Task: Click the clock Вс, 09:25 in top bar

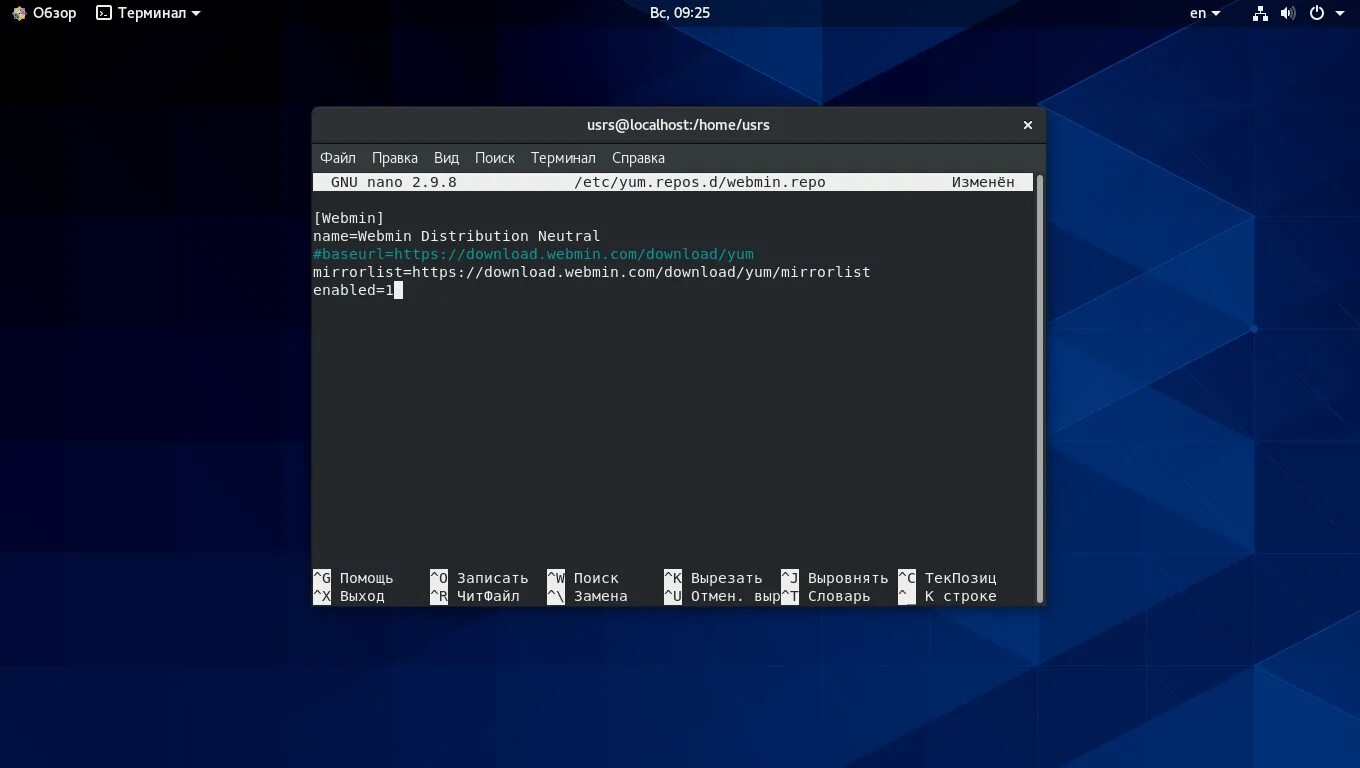Action: (680, 13)
